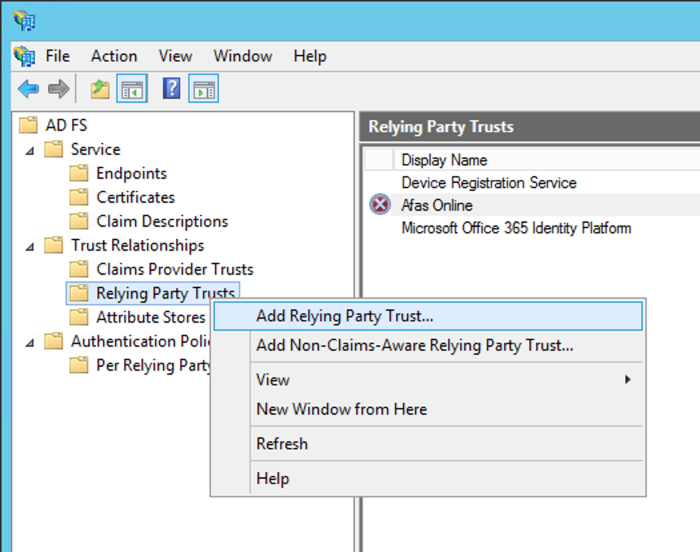Screen dimensions: 700x552
Task: Click the Certificates folder icon
Action: click(79, 197)
